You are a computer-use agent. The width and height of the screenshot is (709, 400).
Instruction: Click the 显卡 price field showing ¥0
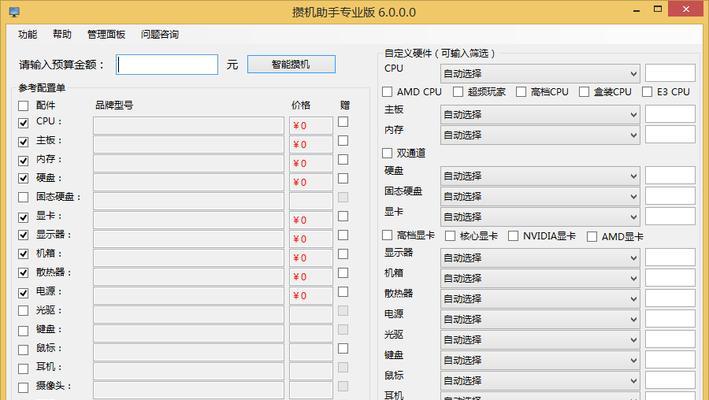(311, 220)
